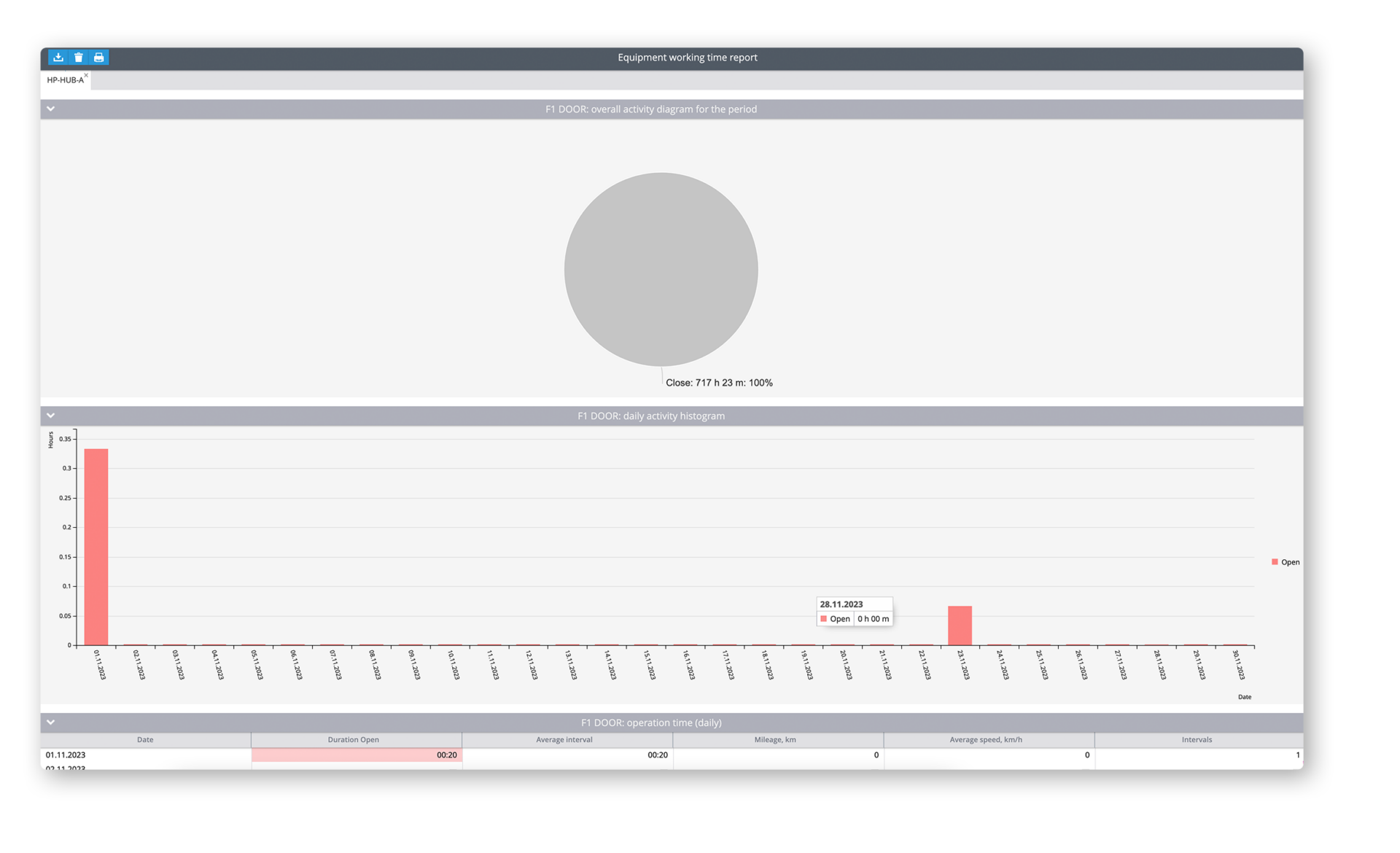This screenshot has height=853, width=1400.
Task: Sort by the Intervals column header
Action: click(1197, 739)
